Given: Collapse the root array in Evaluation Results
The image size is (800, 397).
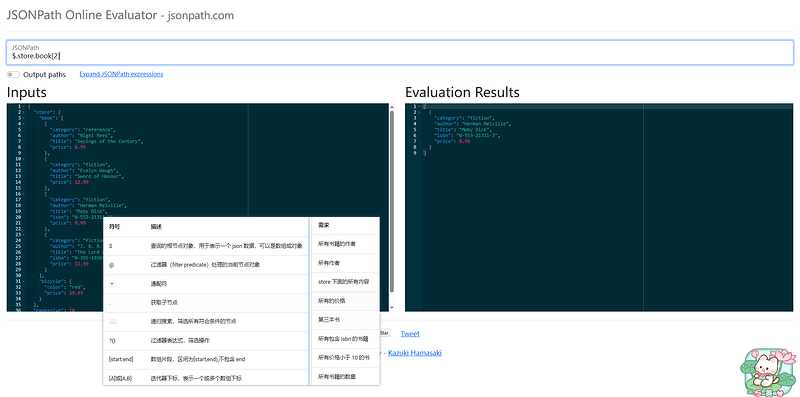Looking at the screenshot, I should 418,106.
